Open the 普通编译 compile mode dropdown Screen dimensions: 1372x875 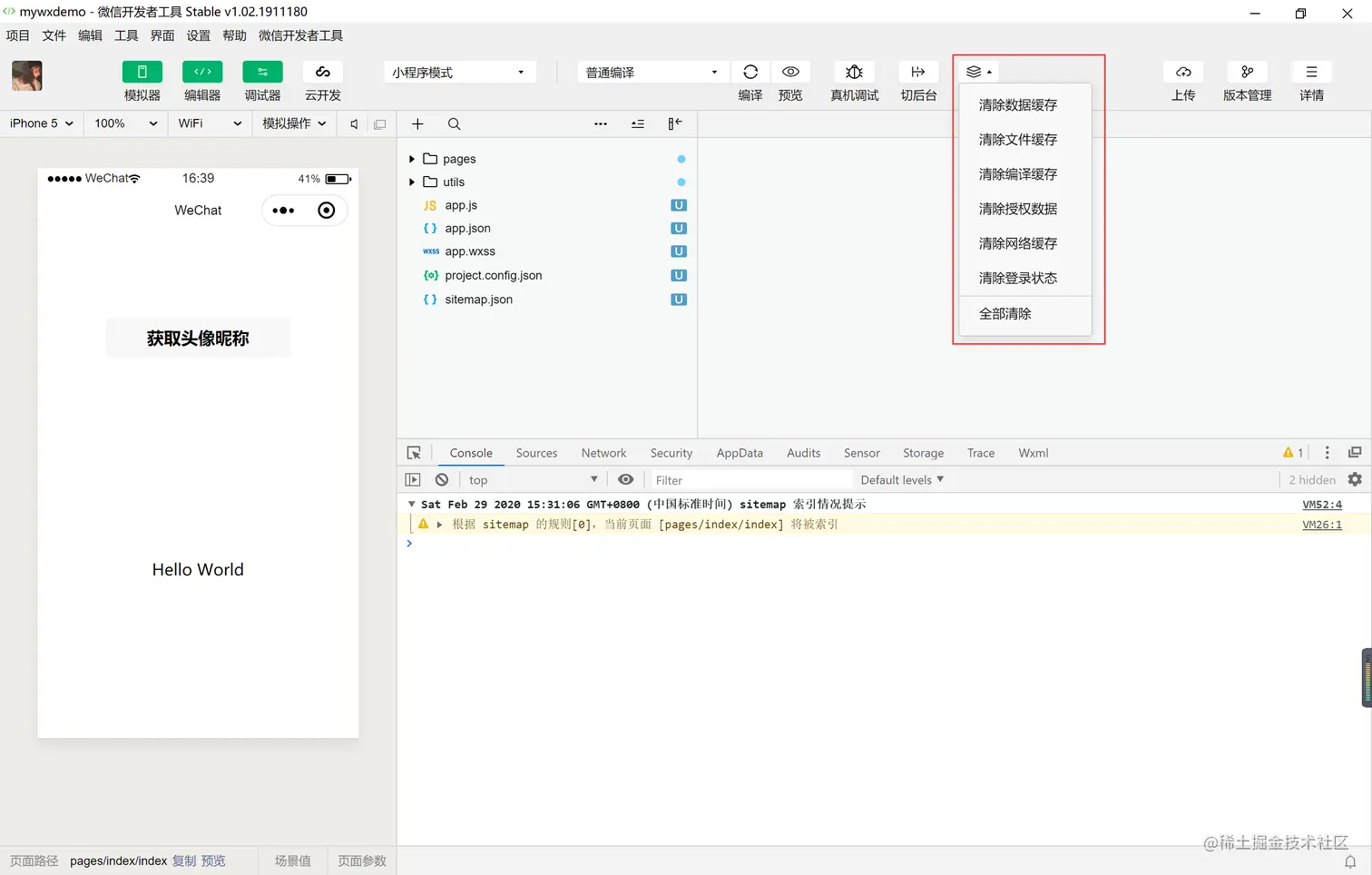[x=653, y=73]
